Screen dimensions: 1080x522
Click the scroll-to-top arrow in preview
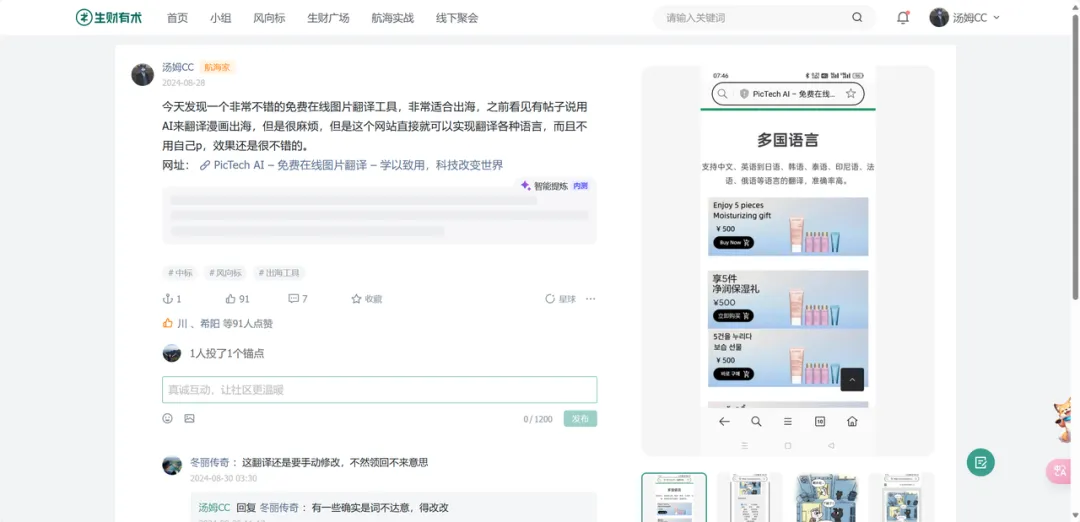pyautogui.click(x=852, y=379)
